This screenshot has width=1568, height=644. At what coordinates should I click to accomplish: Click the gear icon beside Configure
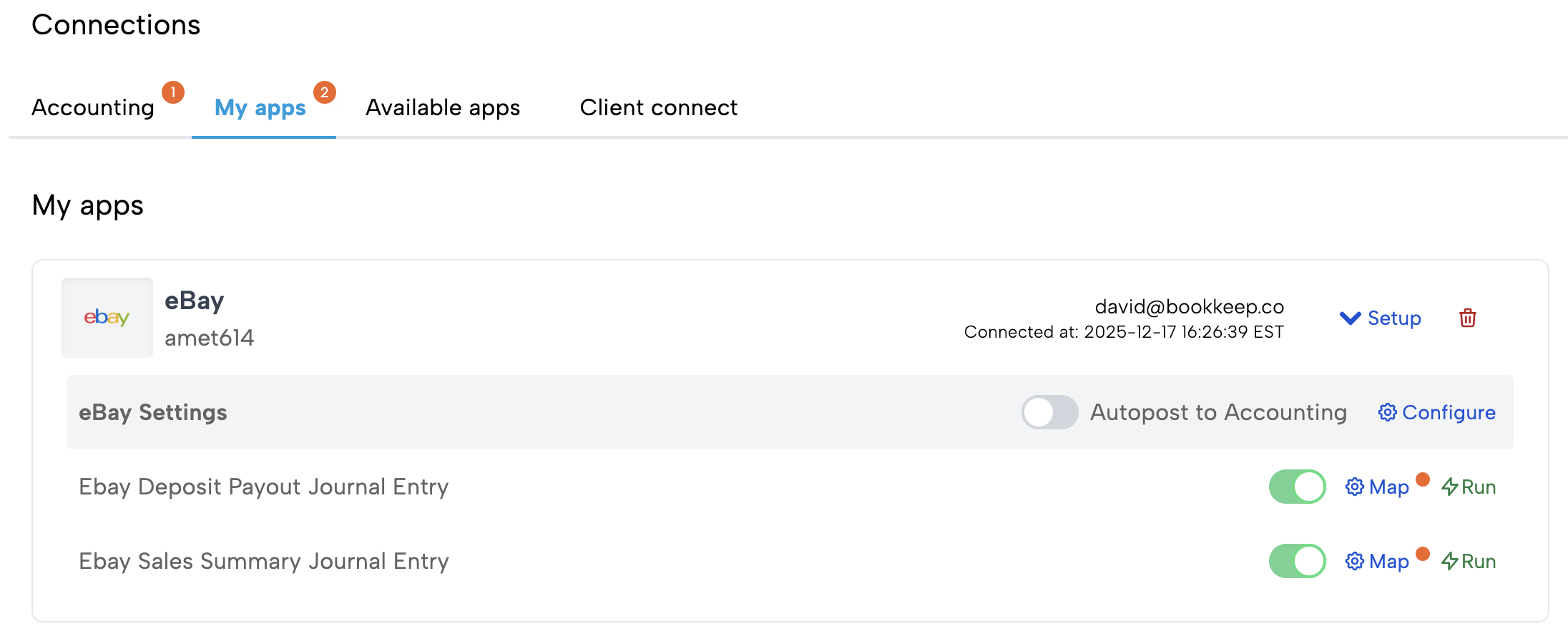[1387, 412]
